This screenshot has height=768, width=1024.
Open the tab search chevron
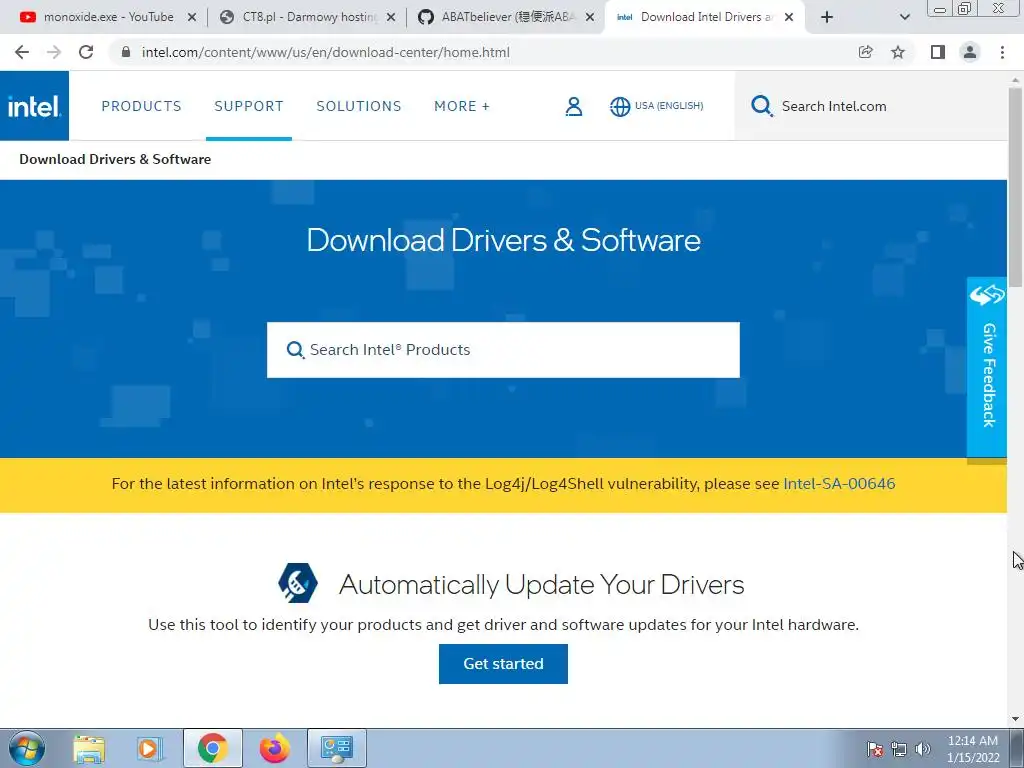[904, 17]
